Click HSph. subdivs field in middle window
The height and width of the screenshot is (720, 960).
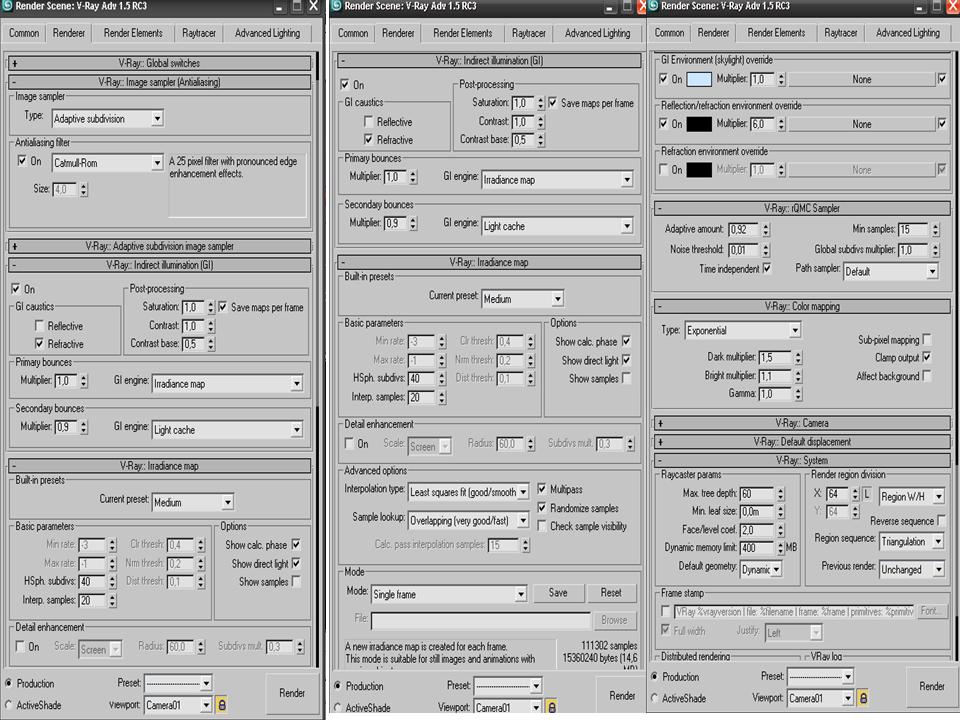(421, 378)
